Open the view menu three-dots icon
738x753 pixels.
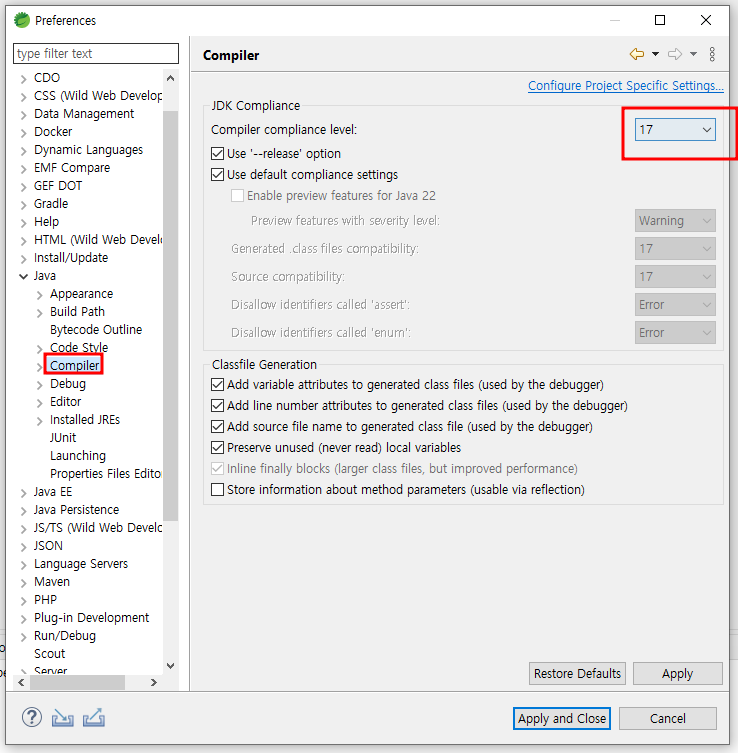[712, 54]
